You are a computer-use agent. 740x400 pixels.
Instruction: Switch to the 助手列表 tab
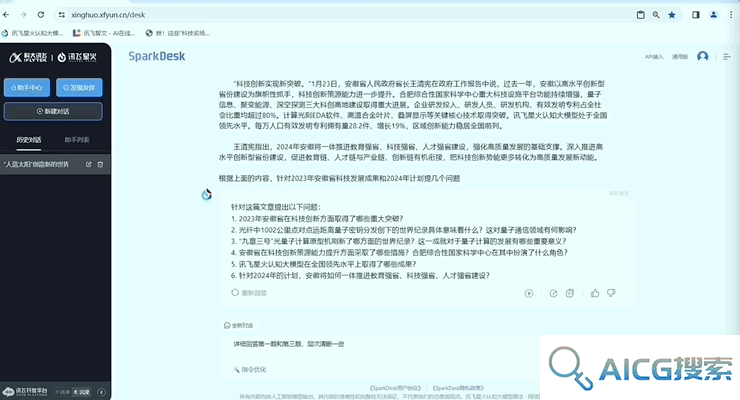pos(77,140)
